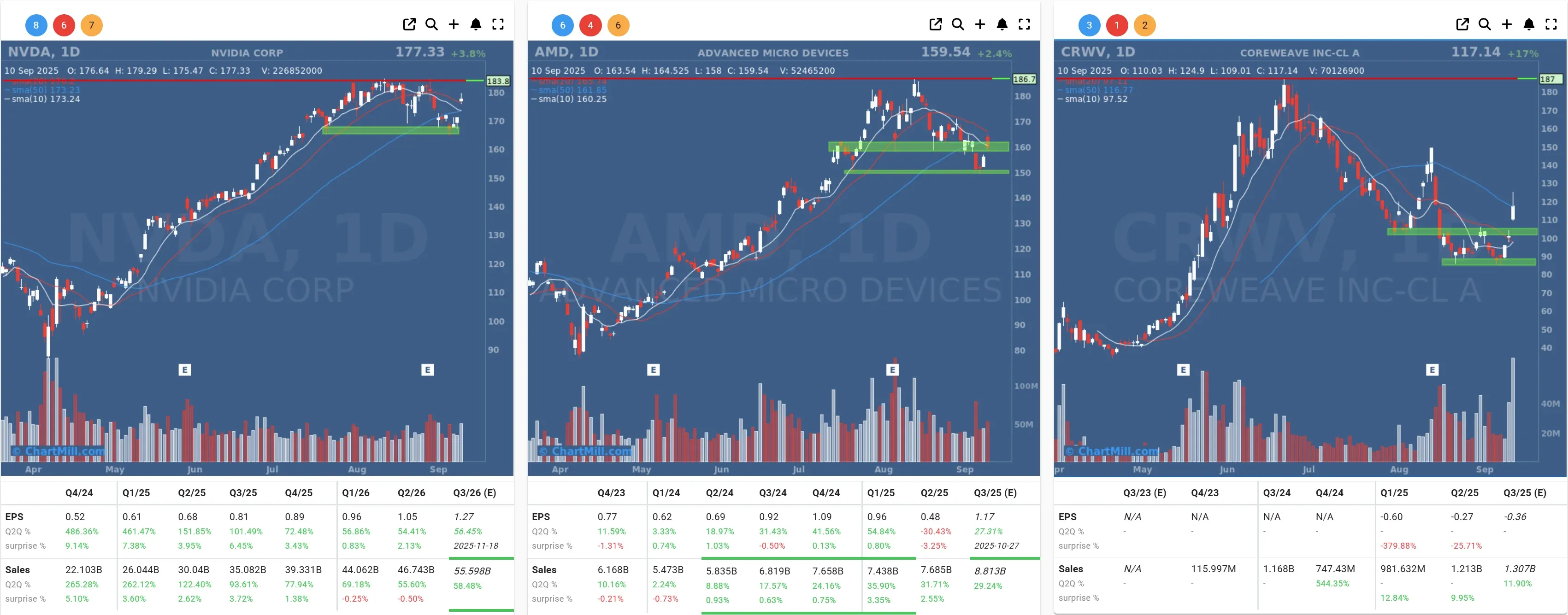Expand CRWV chart to fullscreen
This screenshot has height=615, width=1568.
(x=1551, y=24)
